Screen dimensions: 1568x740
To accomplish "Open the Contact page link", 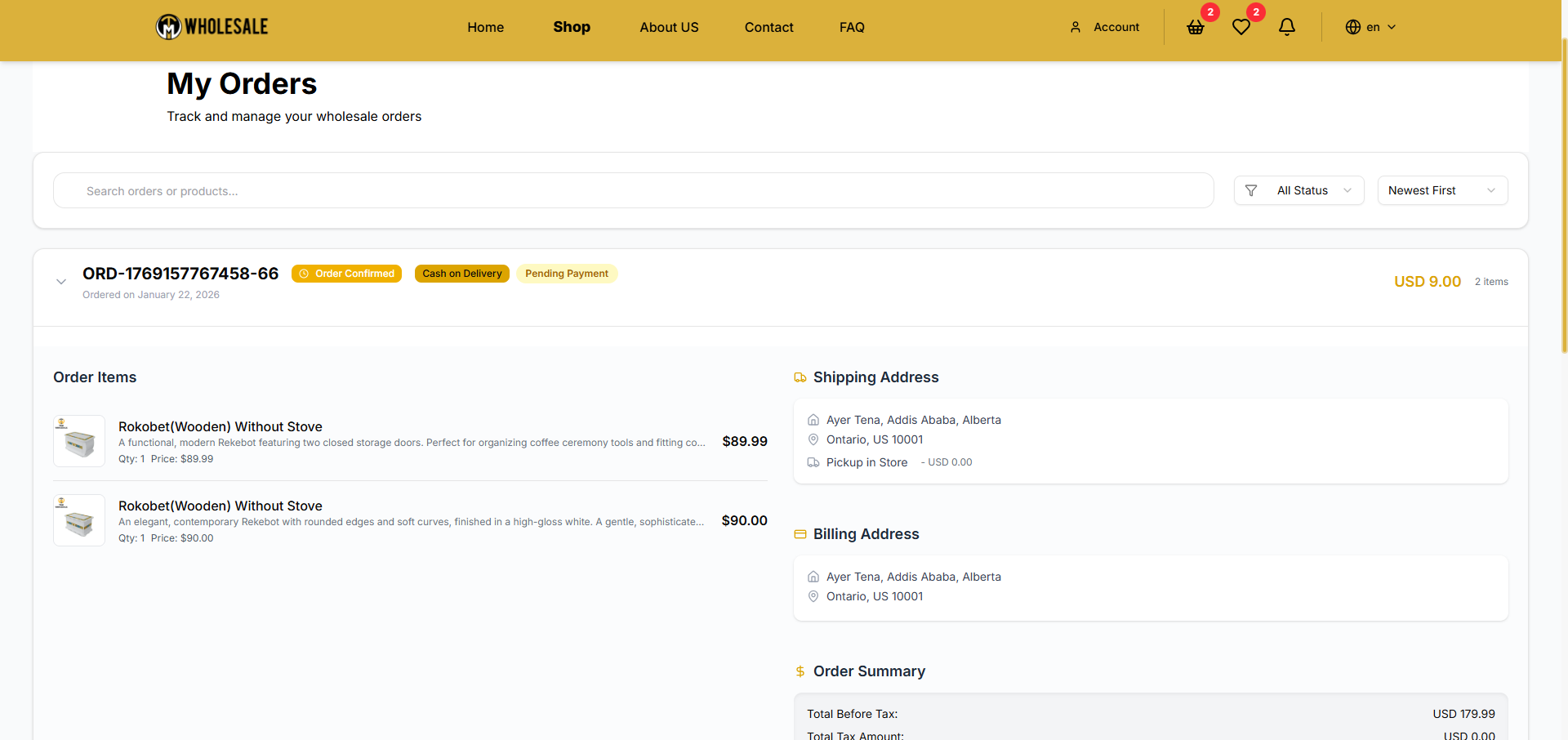I will (768, 27).
